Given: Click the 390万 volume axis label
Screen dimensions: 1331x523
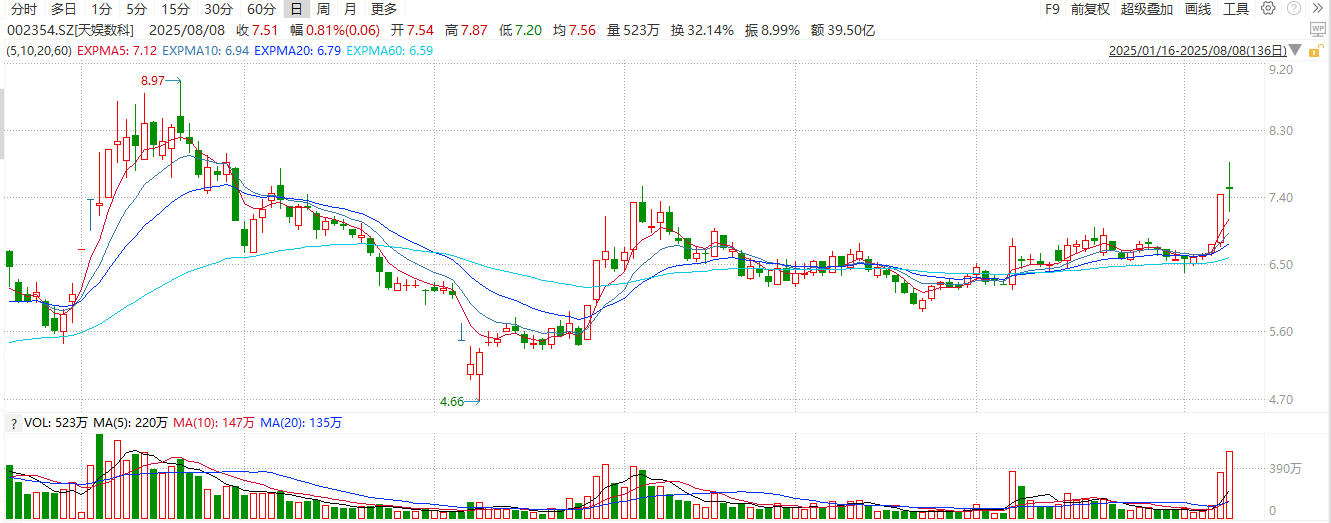Looking at the screenshot, I should 1286,468.
